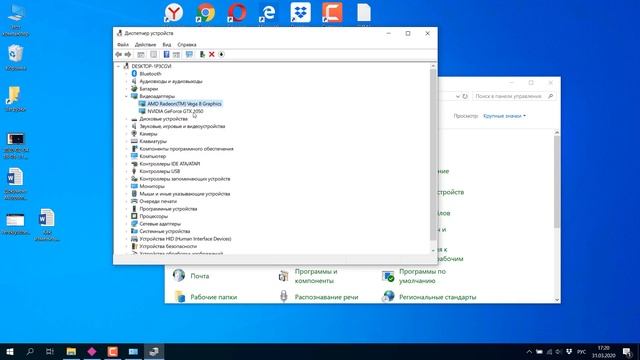This screenshot has height=360, width=640.
Task: Click the Bluetooth icon in the device tree
Action: (134, 73)
